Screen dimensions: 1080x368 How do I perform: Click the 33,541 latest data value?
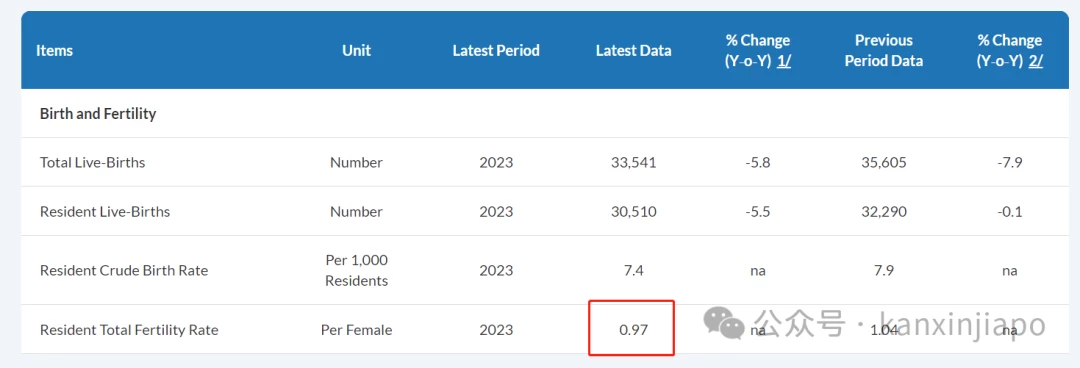click(x=634, y=163)
